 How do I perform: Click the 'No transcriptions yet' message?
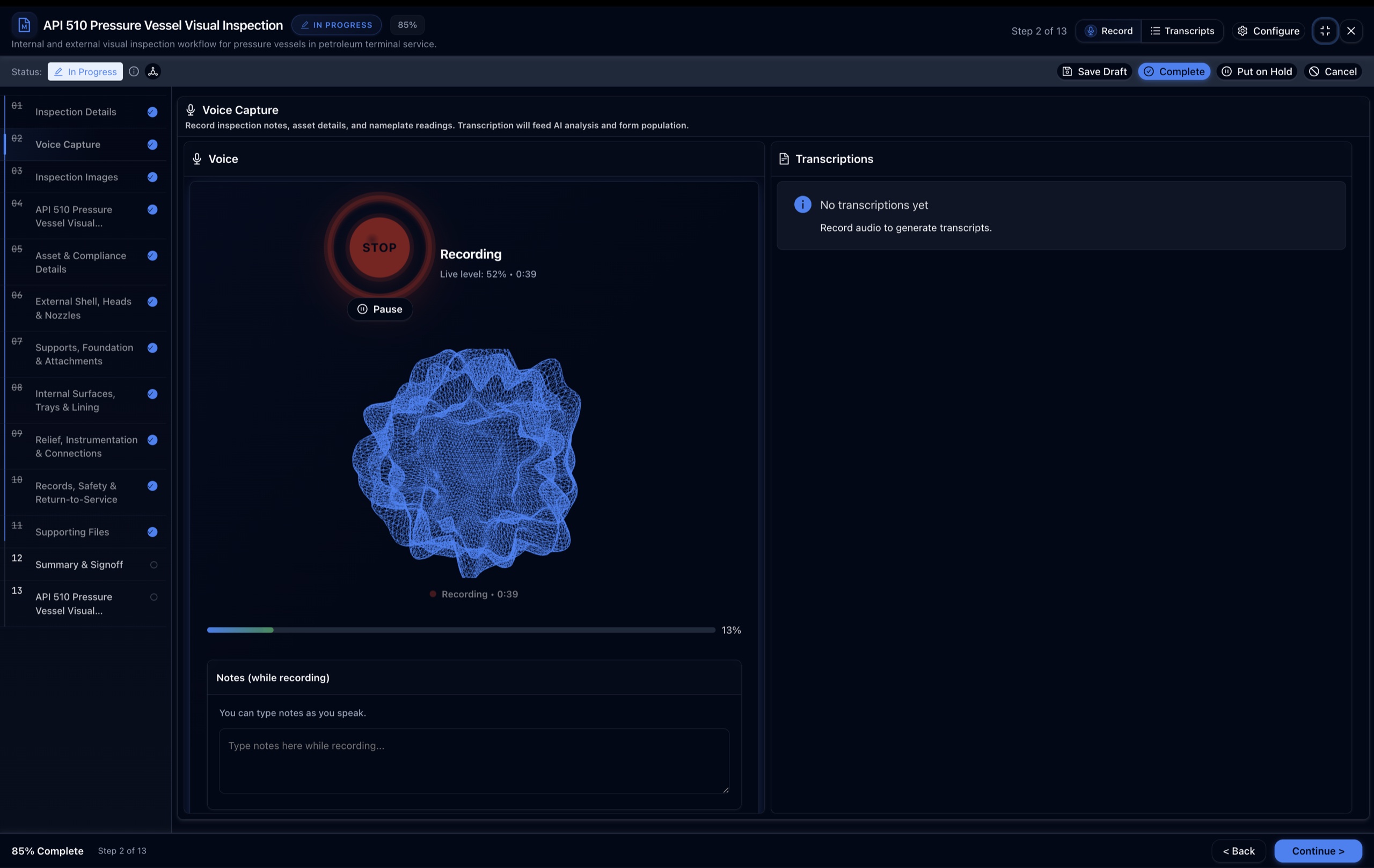(874, 205)
